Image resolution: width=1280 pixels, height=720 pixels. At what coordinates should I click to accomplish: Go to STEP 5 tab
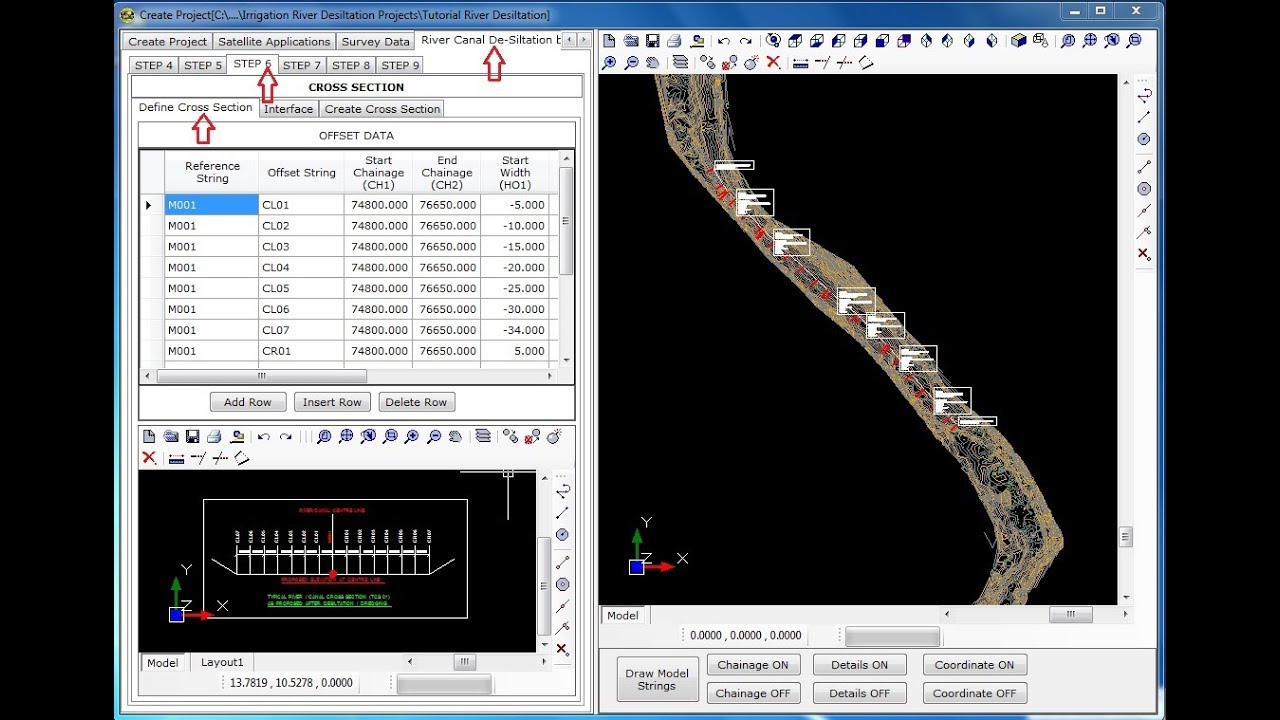[203, 65]
